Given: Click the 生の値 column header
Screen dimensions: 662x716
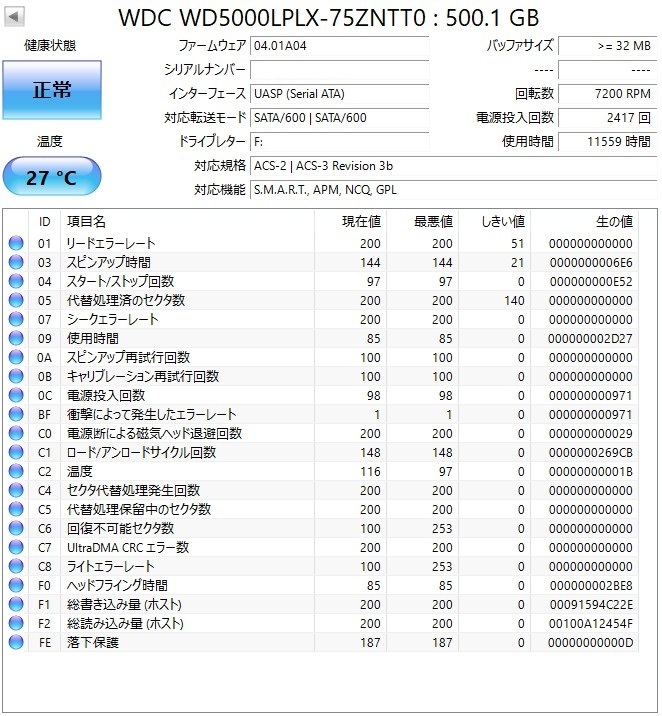Looking at the screenshot, I should pyautogui.click(x=585, y=222).
